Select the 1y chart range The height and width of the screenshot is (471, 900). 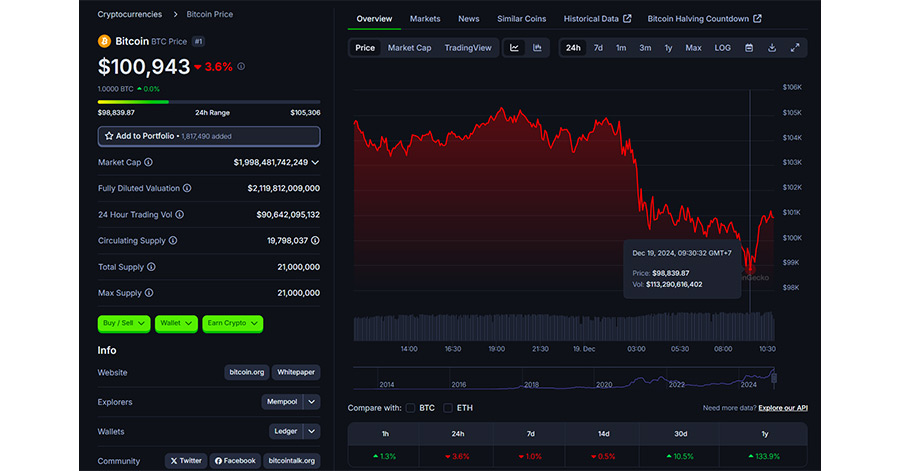(668, 48)
